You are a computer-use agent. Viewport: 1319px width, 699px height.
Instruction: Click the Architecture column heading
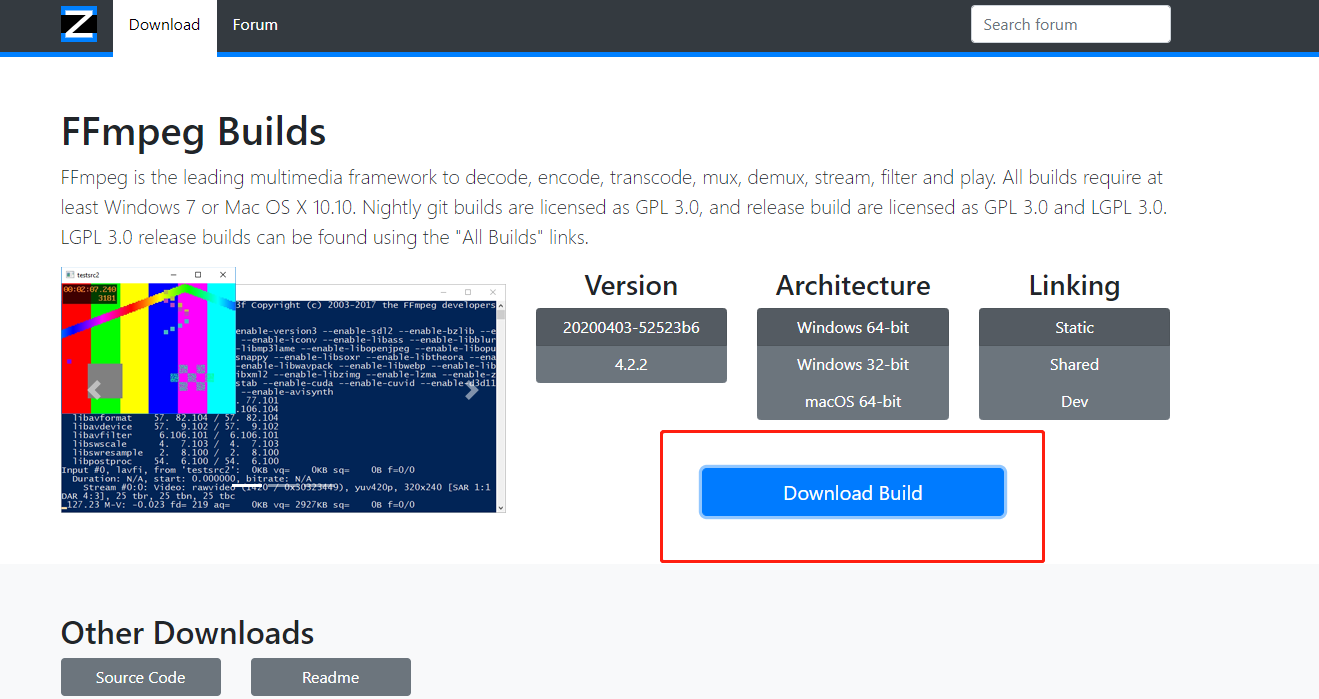click(853, 285)
